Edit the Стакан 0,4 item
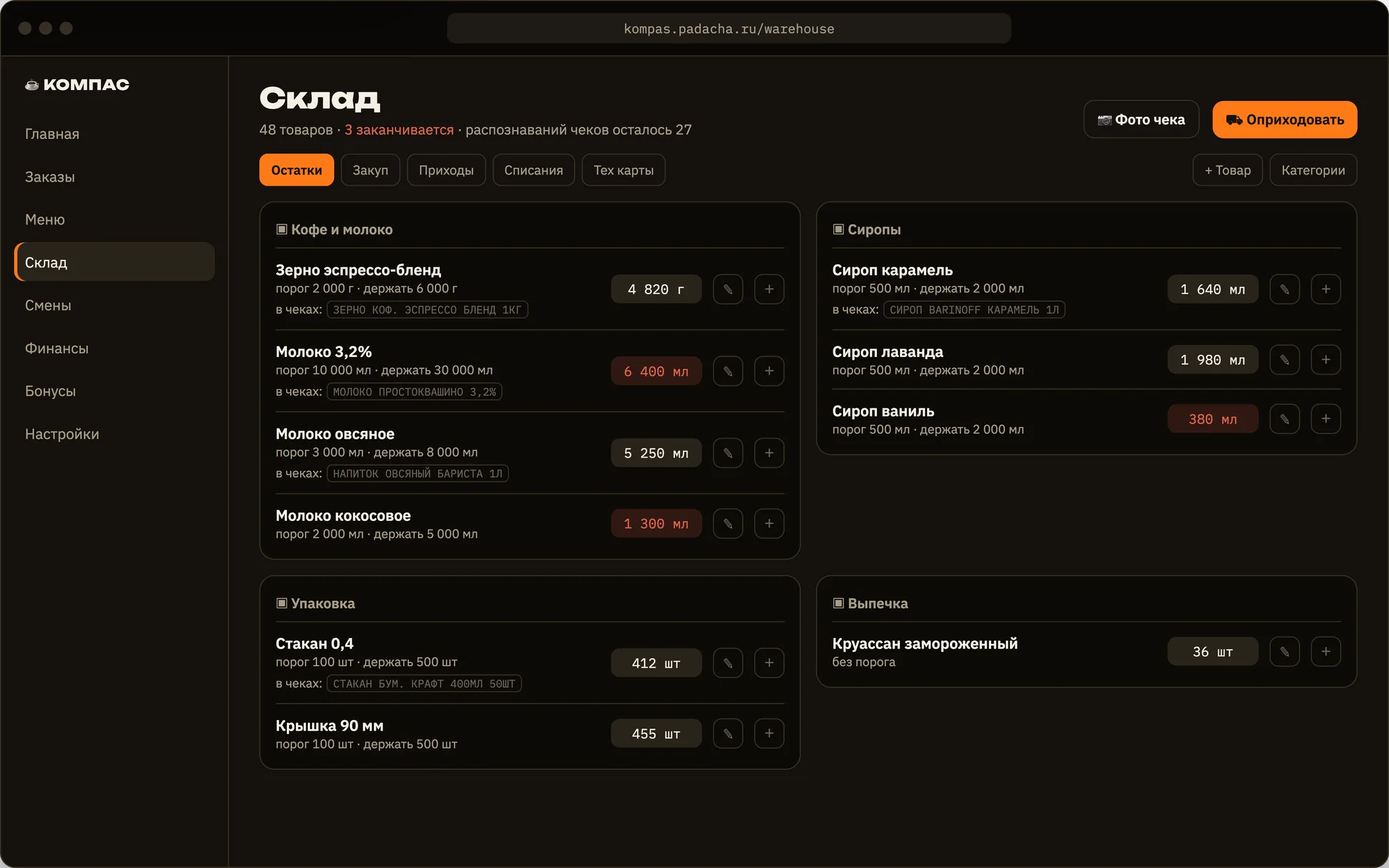 click(728, 663)
